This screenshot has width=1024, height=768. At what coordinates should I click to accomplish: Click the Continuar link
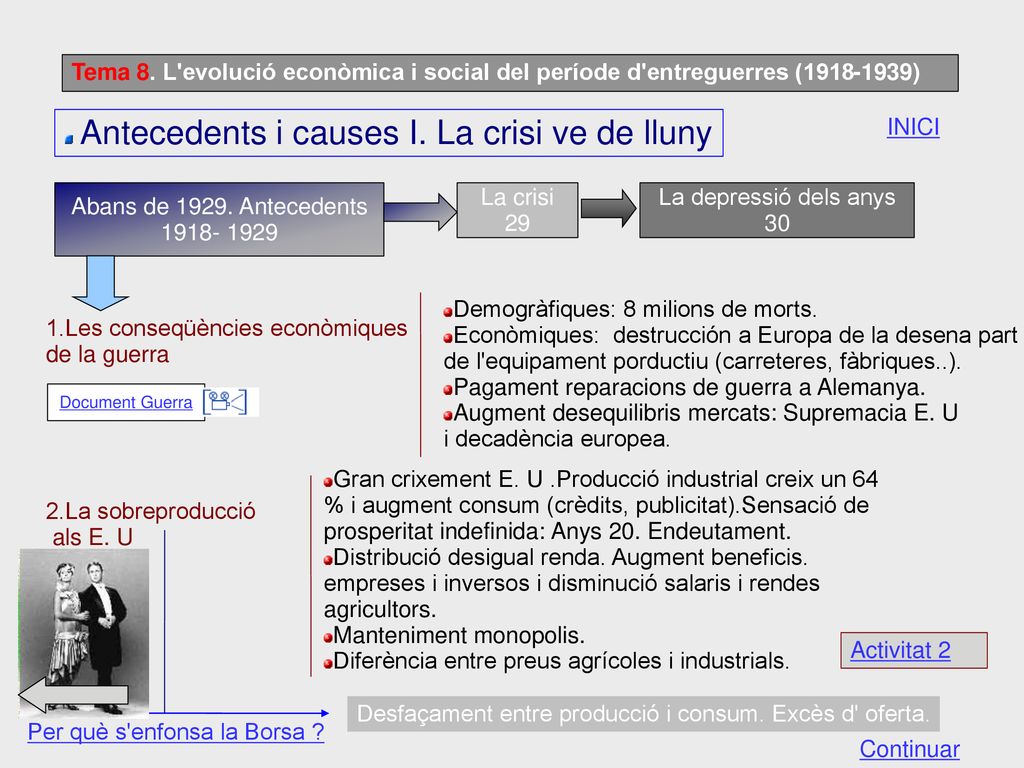click(910, 749)
